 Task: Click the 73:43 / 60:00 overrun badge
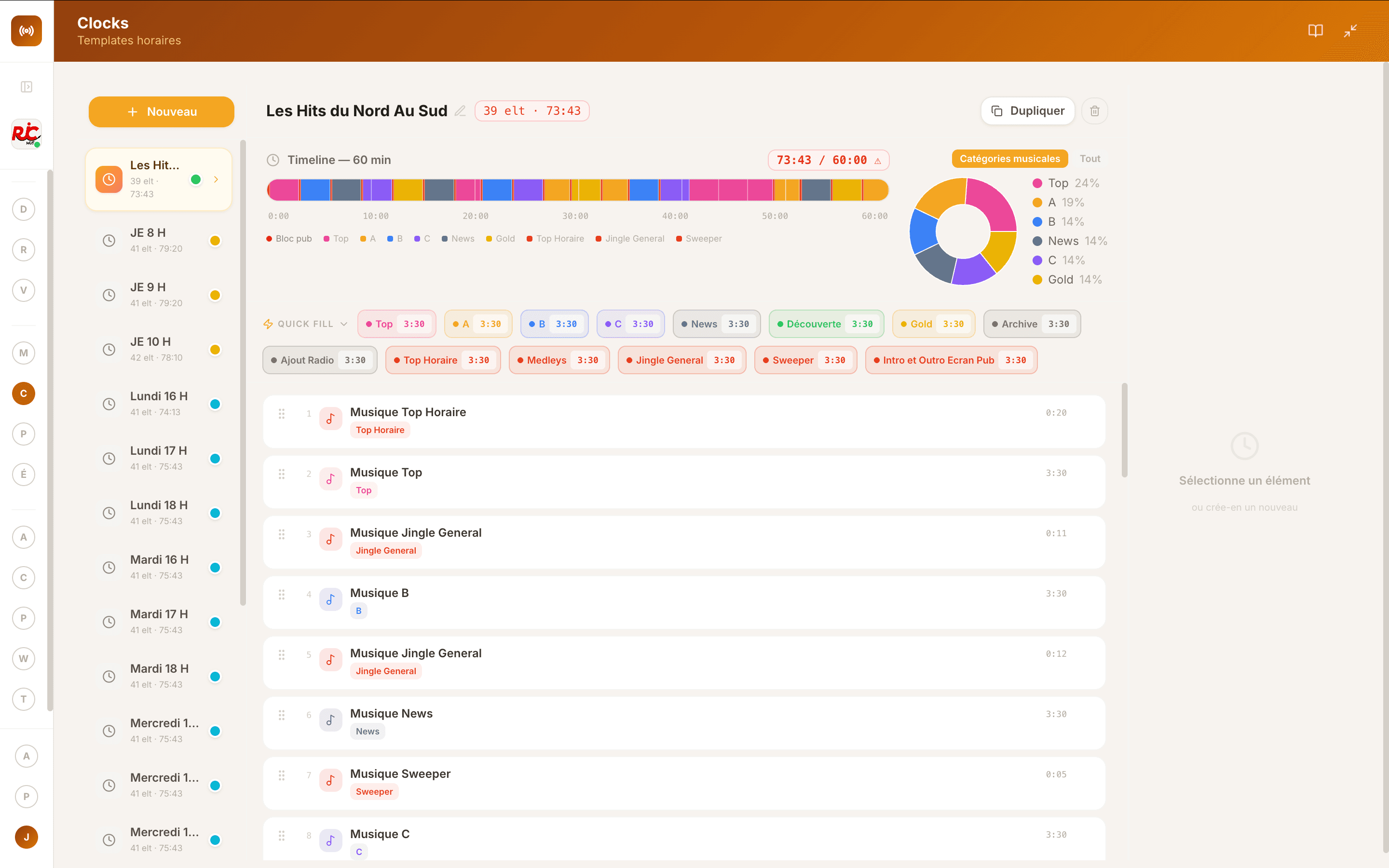coord(828,160)
